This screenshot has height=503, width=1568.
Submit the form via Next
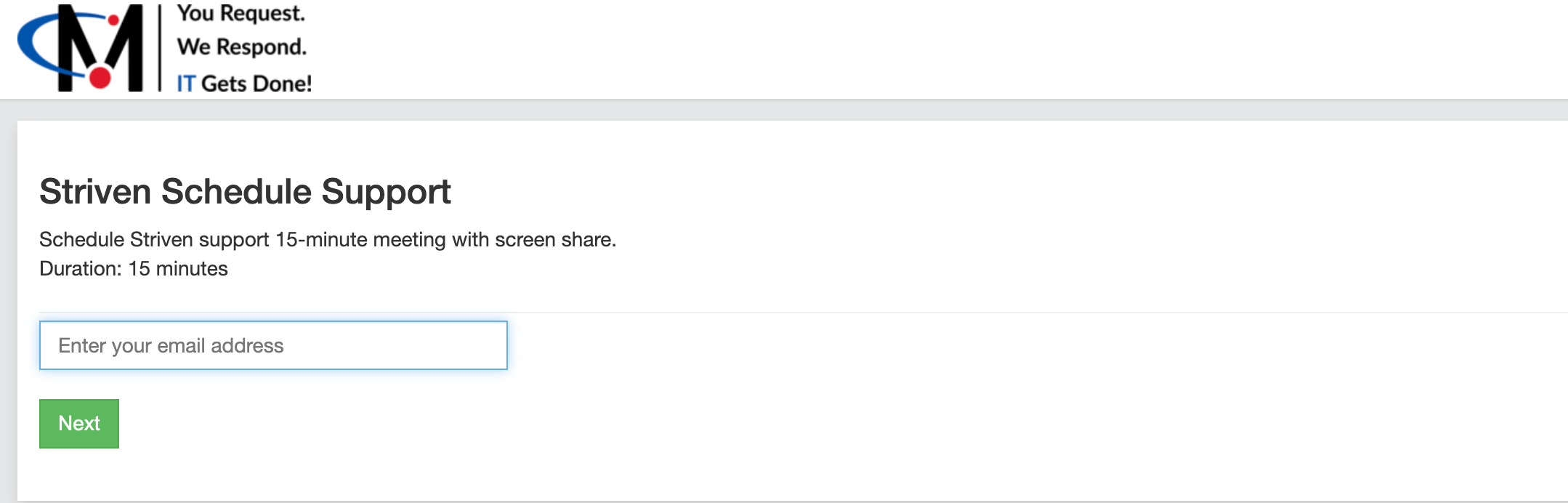click(x=78, y=423)
